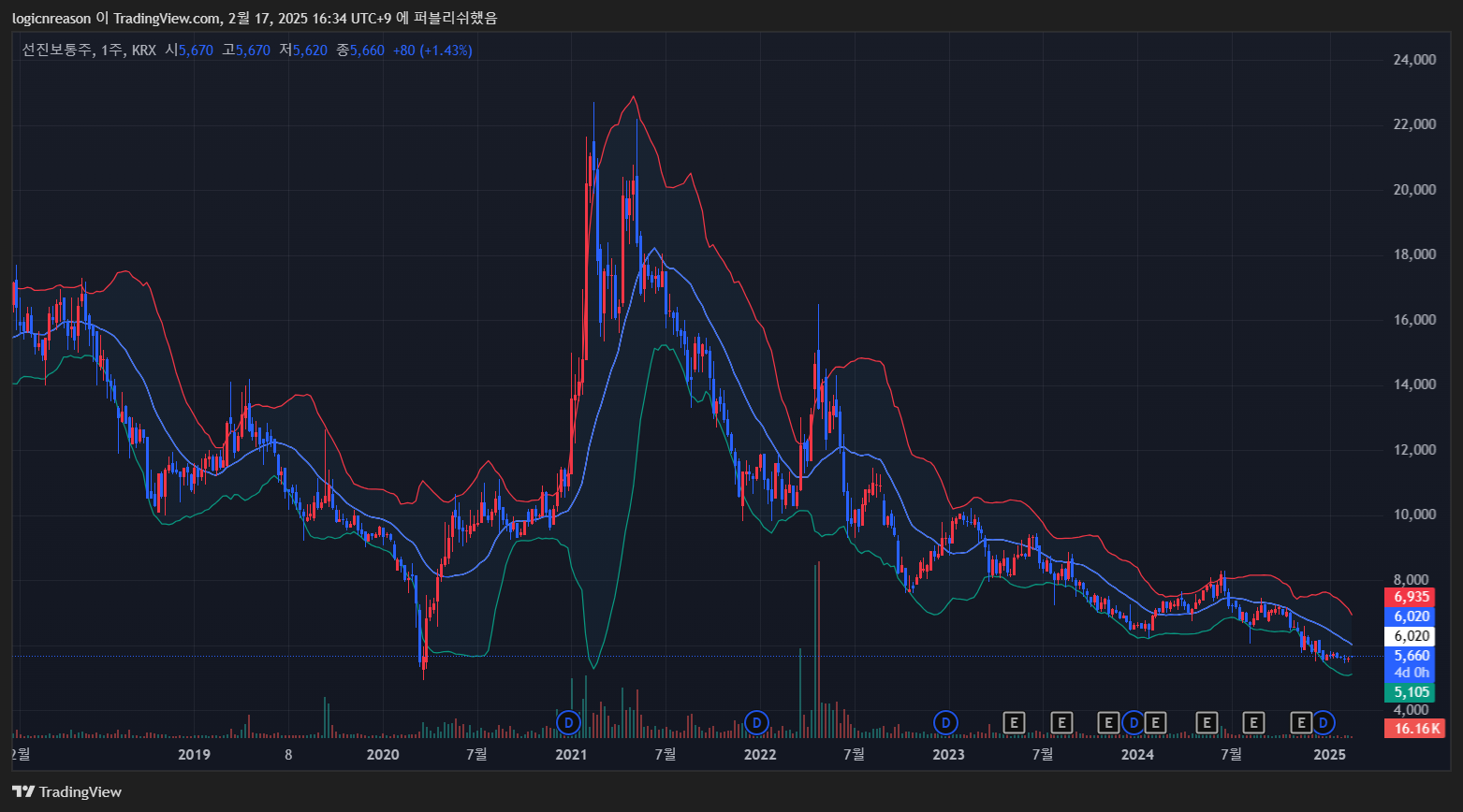Click the 22,000 price axis label
This screenshot has width=1463, height=812.
tap(1414, 124)
